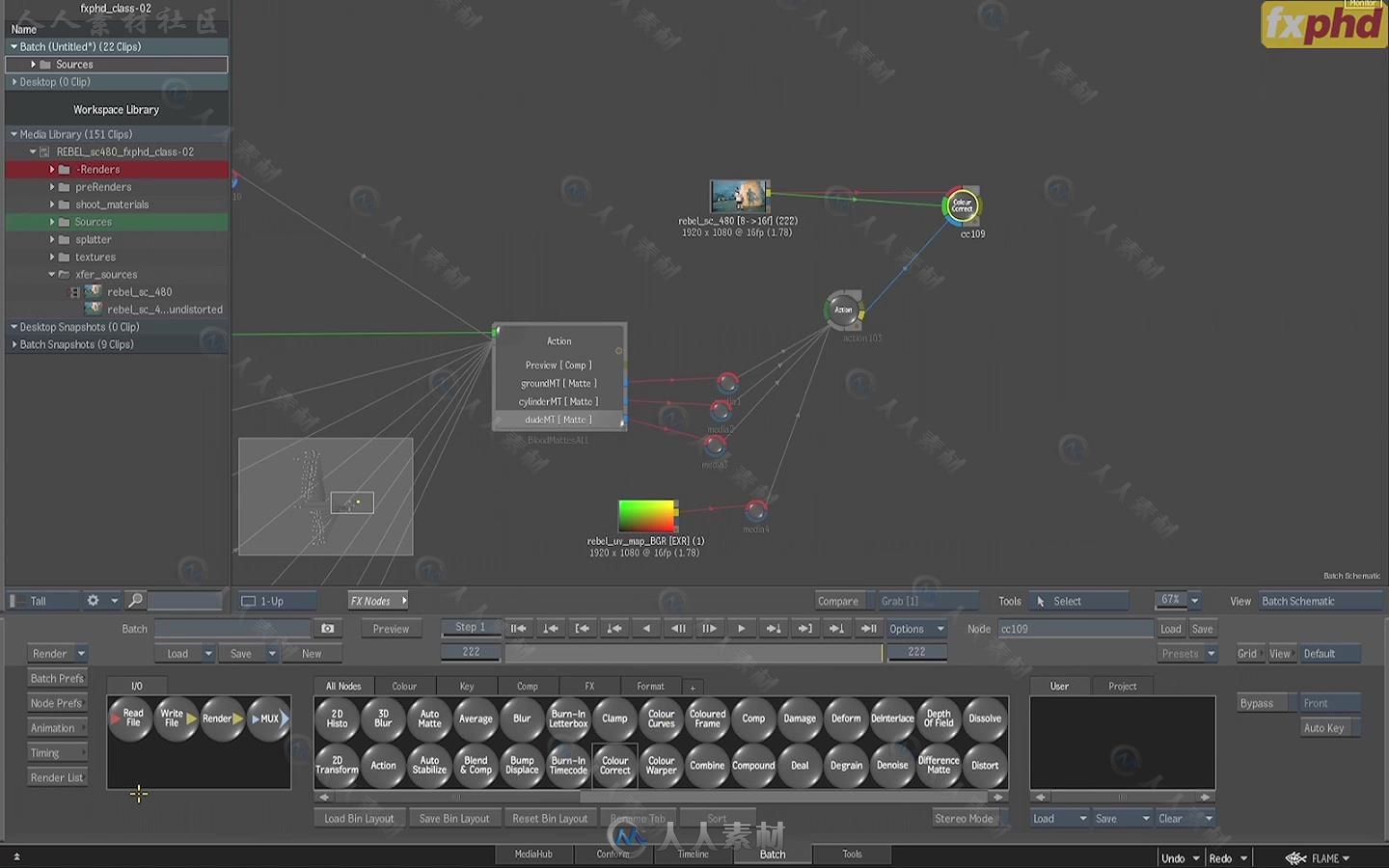1389x868 pixels.
Task: Click the camera snapshot icon beside Batch field
Action: pyautogui.click(x=328, y=629)
